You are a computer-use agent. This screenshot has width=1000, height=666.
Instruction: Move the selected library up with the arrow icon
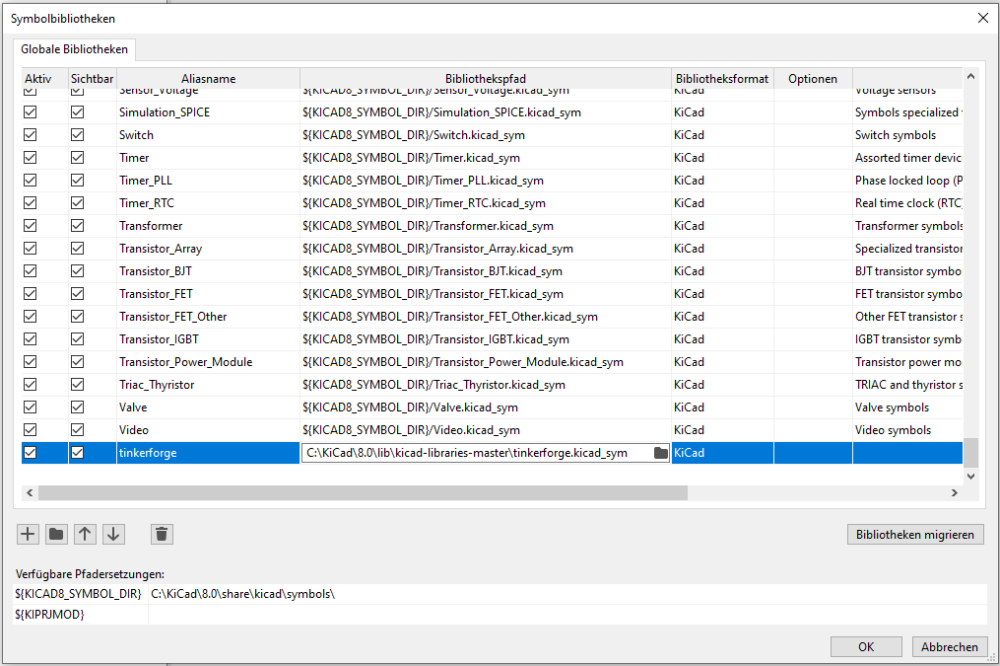tap(86, 534)
